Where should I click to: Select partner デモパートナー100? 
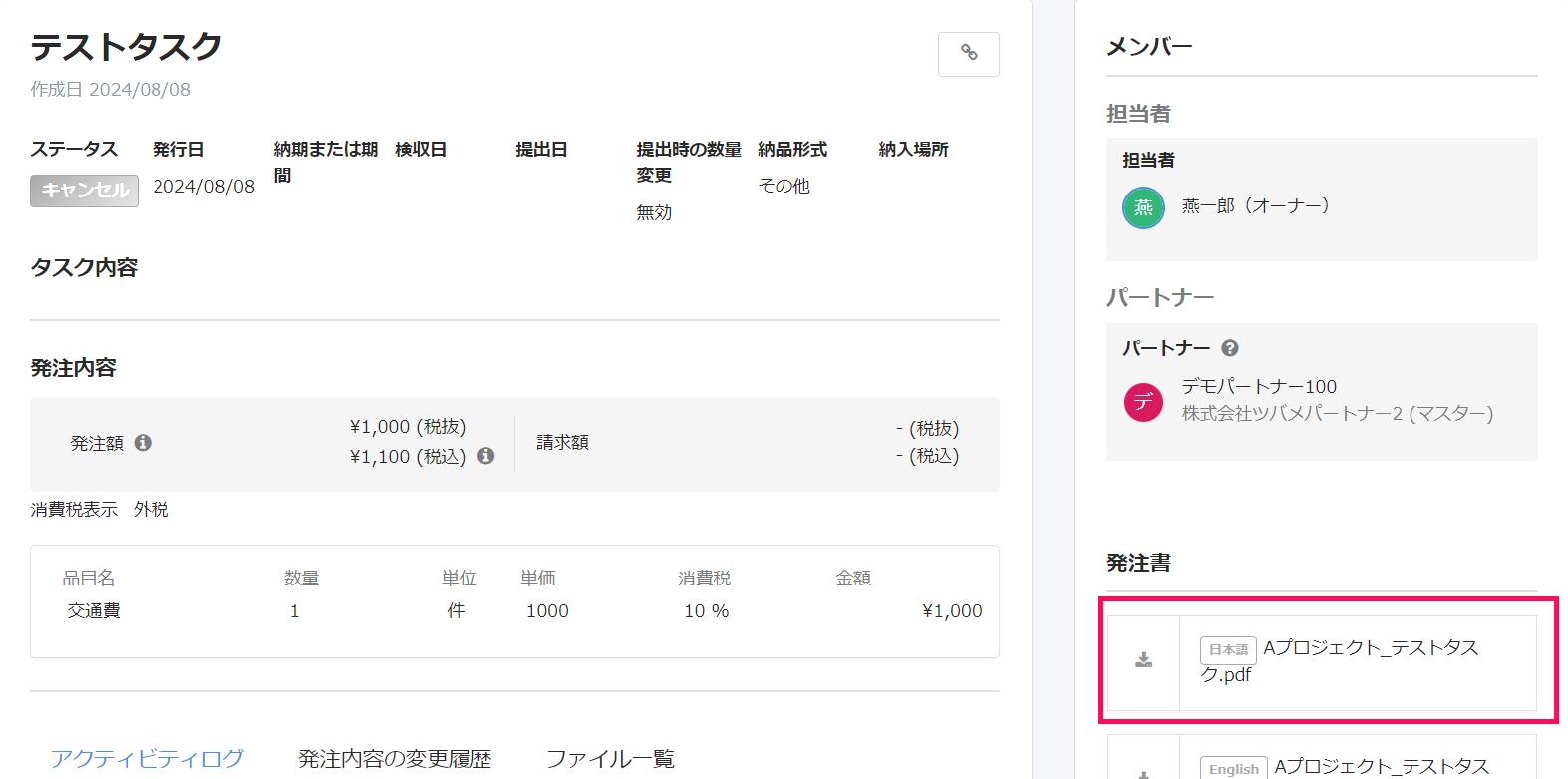pyautogui.click(x=1259, y=386)
